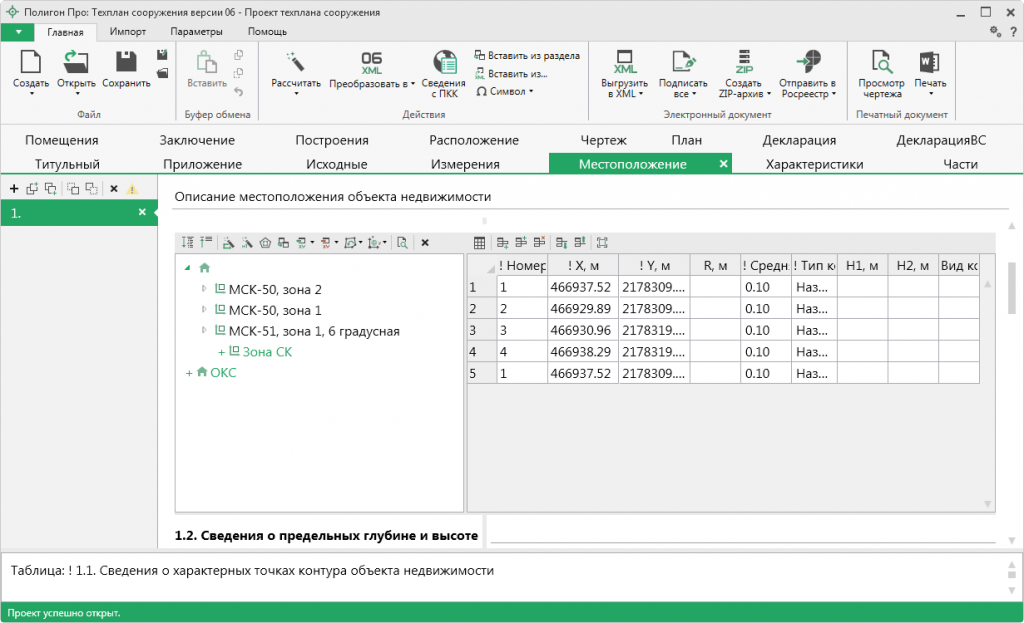The height and width of the screenshot is (623, 1024).
Task: Click the ! X, м column header
Action: coord(583,265)
